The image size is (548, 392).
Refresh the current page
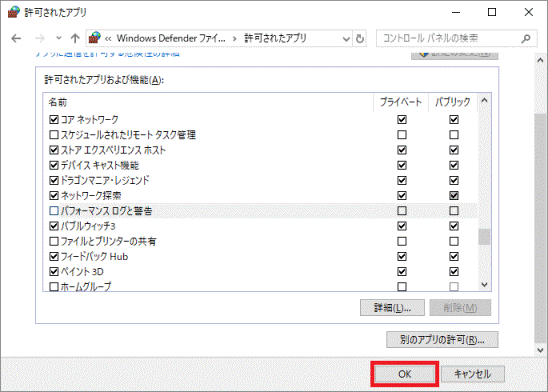360,38
